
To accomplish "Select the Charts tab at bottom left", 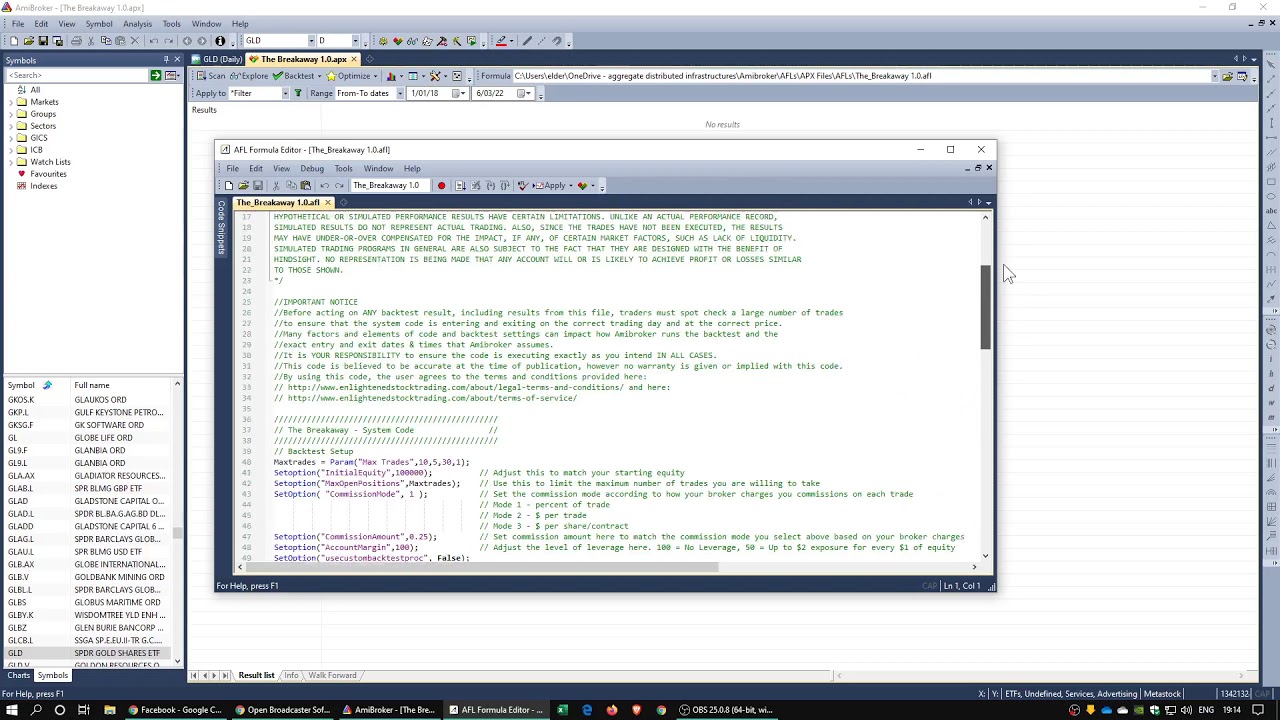I will [18, 675].
